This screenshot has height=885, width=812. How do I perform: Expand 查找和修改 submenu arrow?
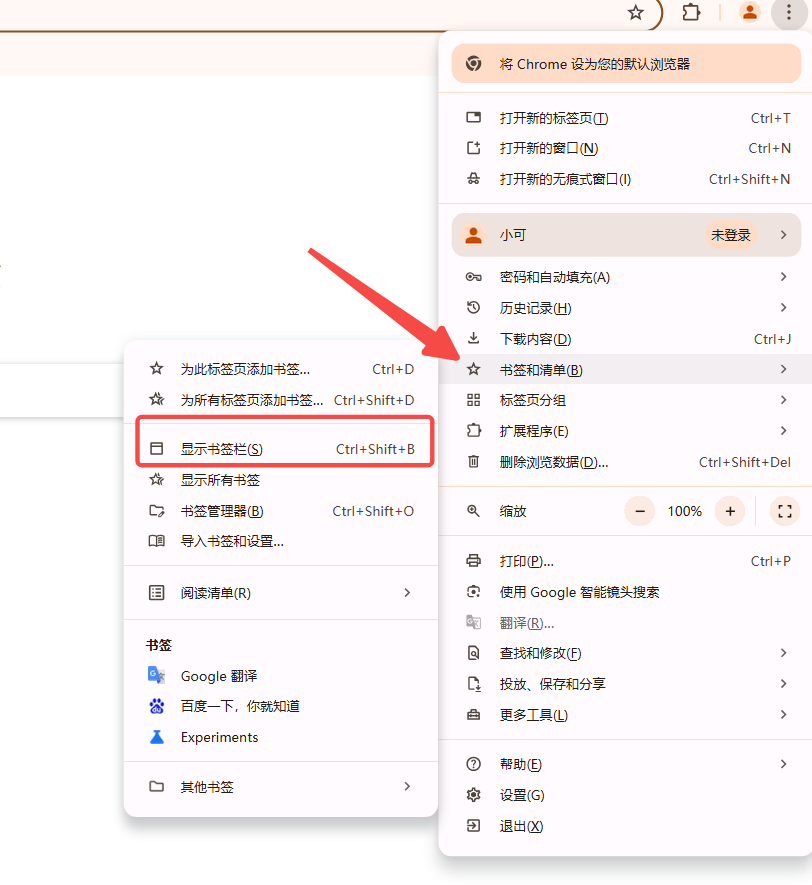783,653
